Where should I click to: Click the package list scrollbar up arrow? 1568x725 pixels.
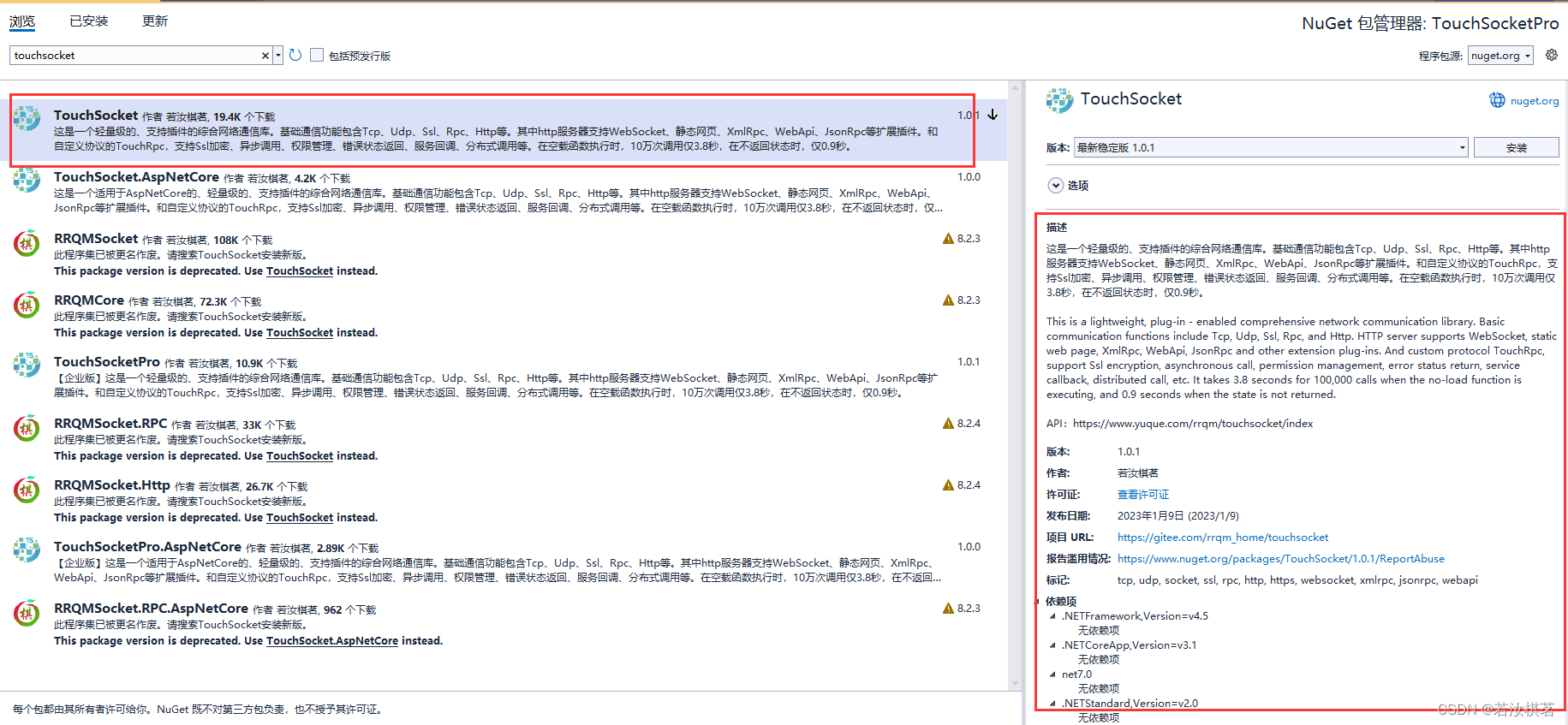click(1015, 87)
